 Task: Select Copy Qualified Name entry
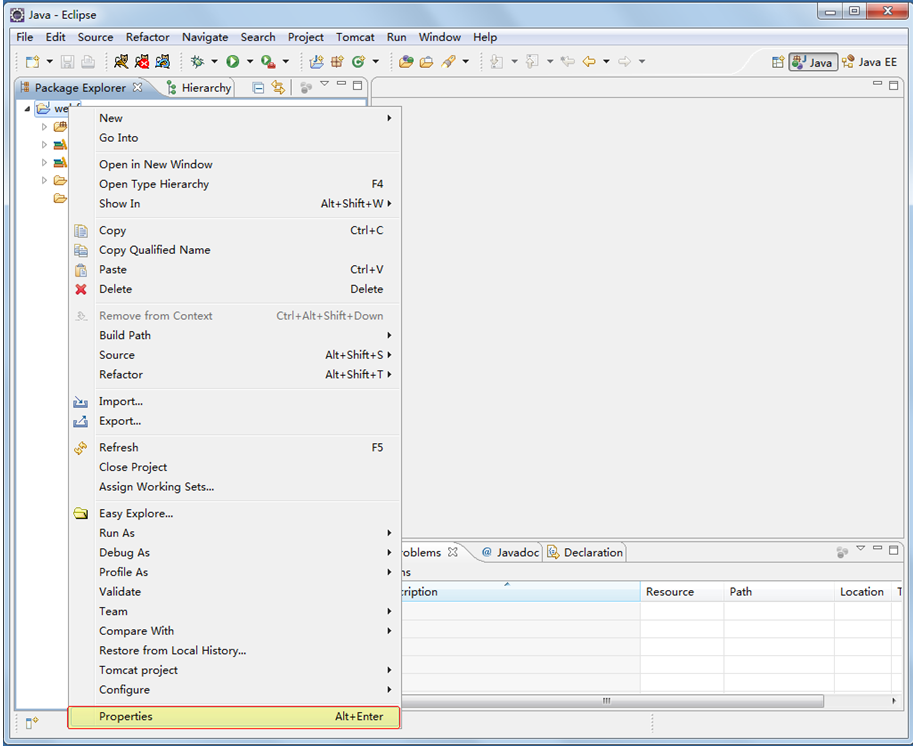[x=234, y=250]
